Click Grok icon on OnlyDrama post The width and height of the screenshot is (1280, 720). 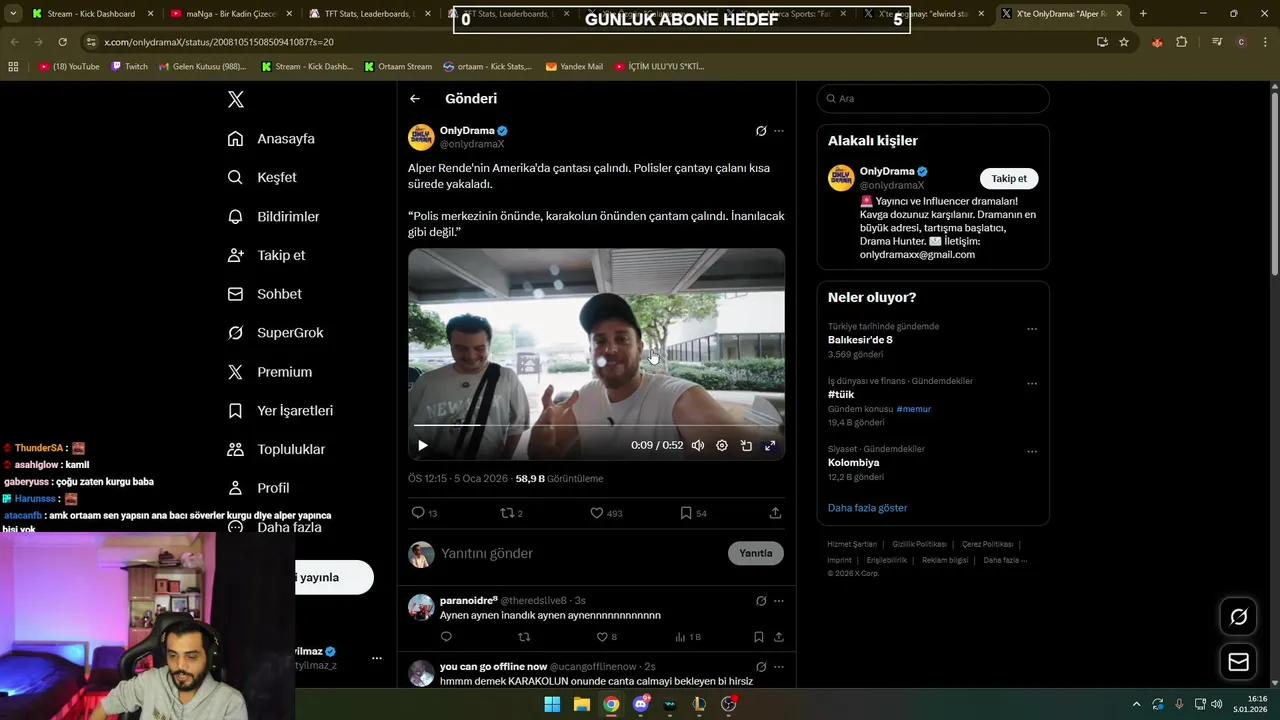(761, 131)
